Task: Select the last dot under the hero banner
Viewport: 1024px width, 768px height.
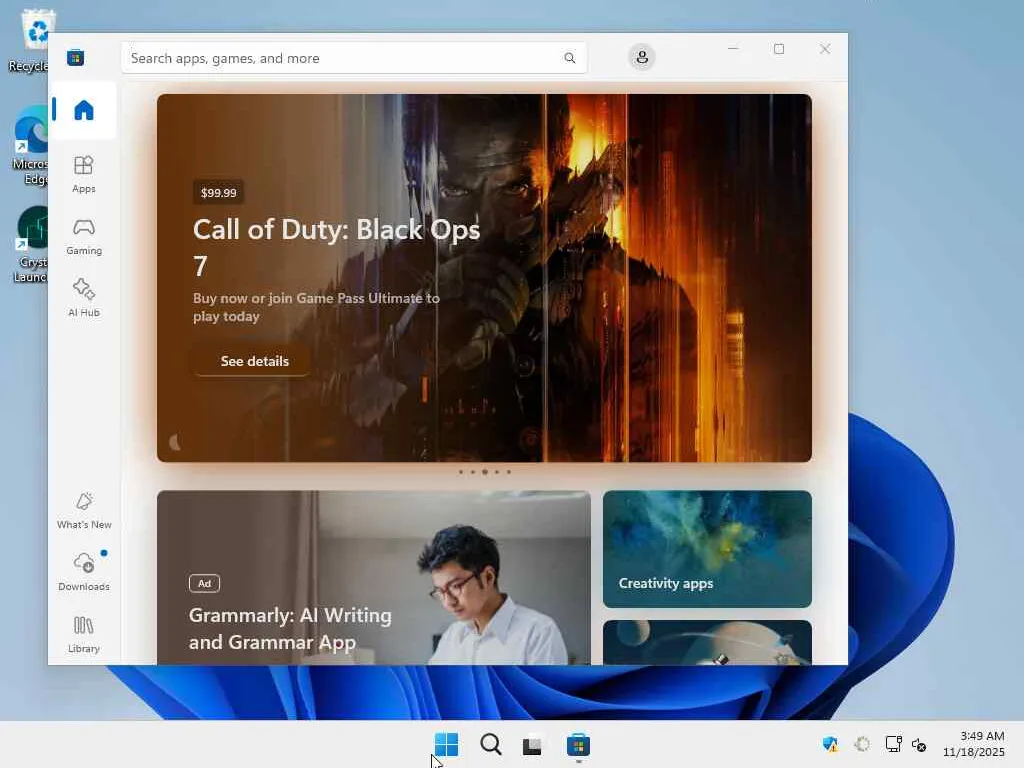Action: 509,472
